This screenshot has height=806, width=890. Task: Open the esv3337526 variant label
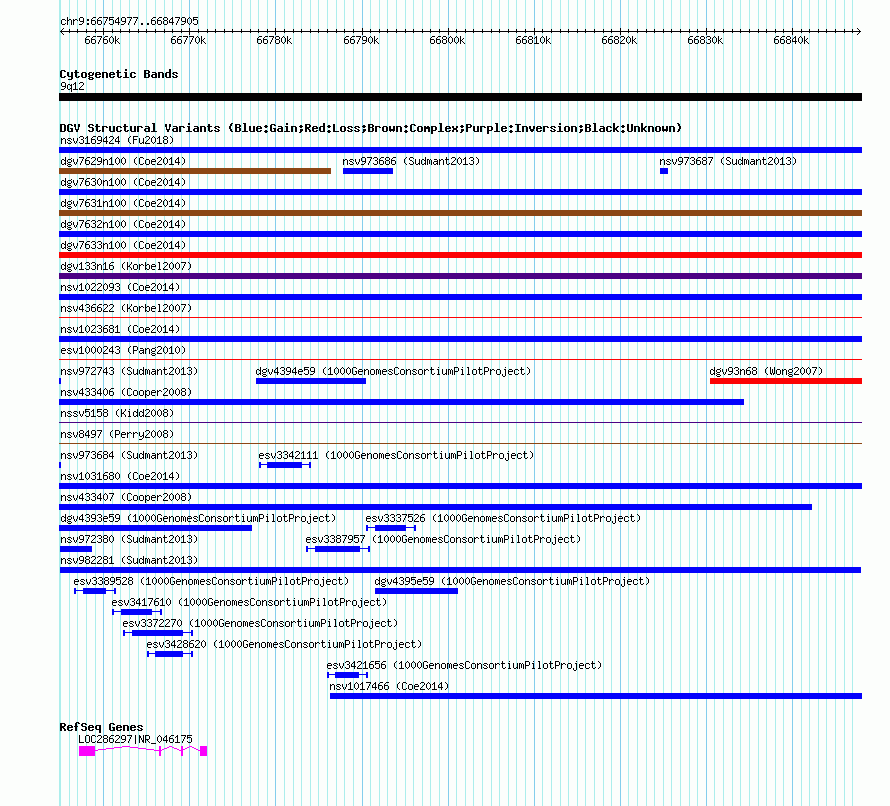503,518
